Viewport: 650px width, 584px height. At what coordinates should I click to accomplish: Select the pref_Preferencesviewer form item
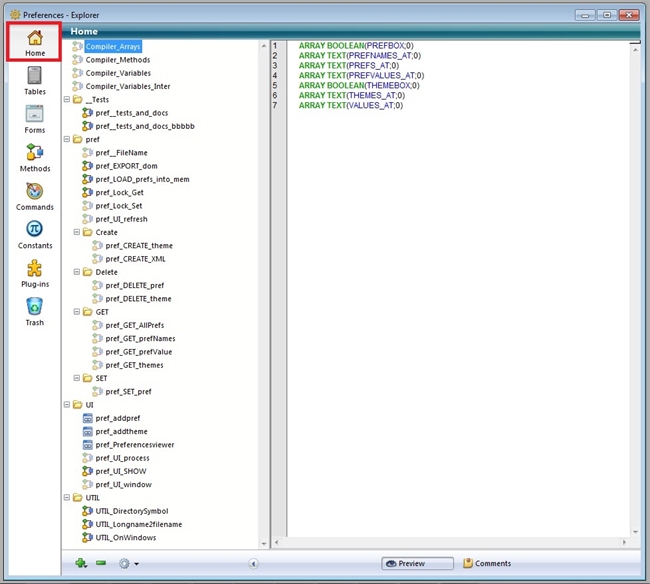click(x=134, y=444)
